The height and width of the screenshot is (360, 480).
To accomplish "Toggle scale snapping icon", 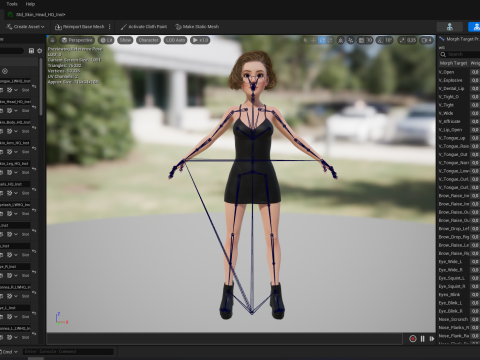I will coord(402,40).
